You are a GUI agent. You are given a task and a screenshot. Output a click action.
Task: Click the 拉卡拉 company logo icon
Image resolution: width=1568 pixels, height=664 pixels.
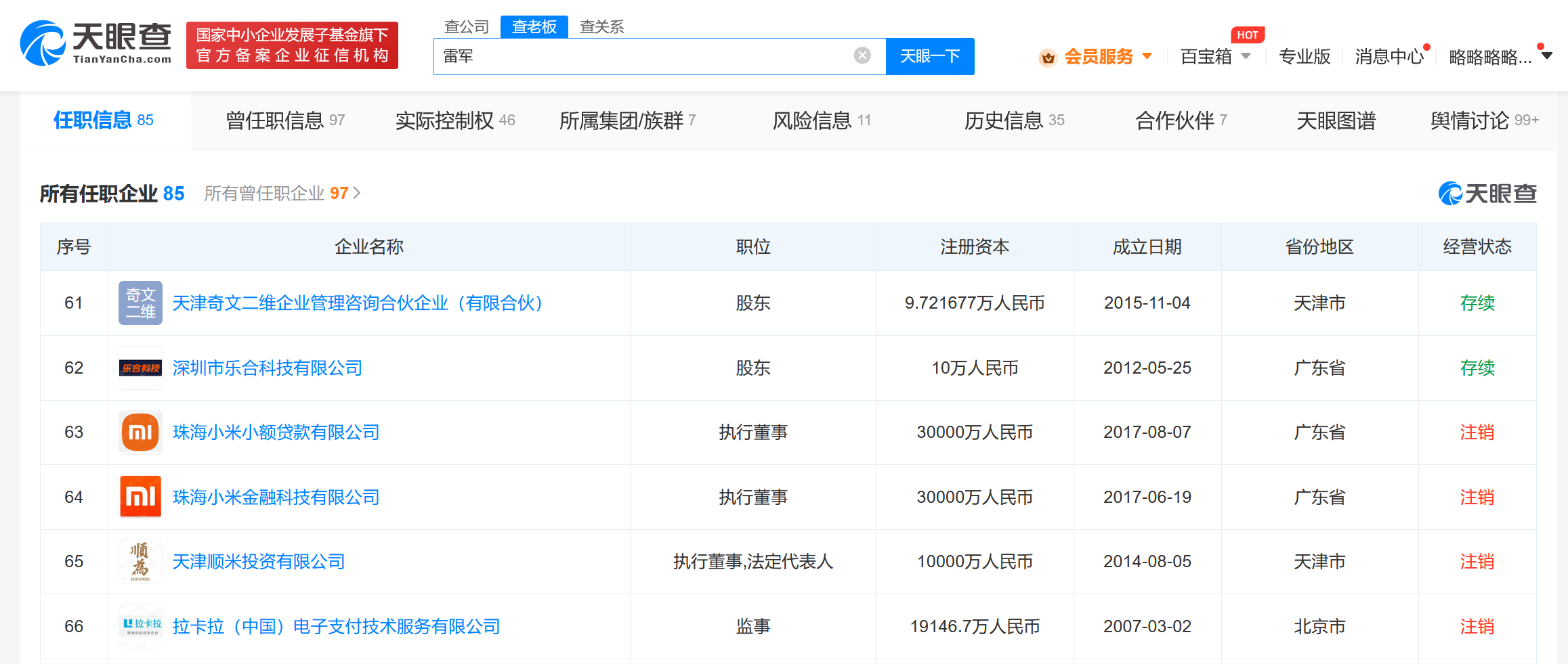tap(140, 626)
